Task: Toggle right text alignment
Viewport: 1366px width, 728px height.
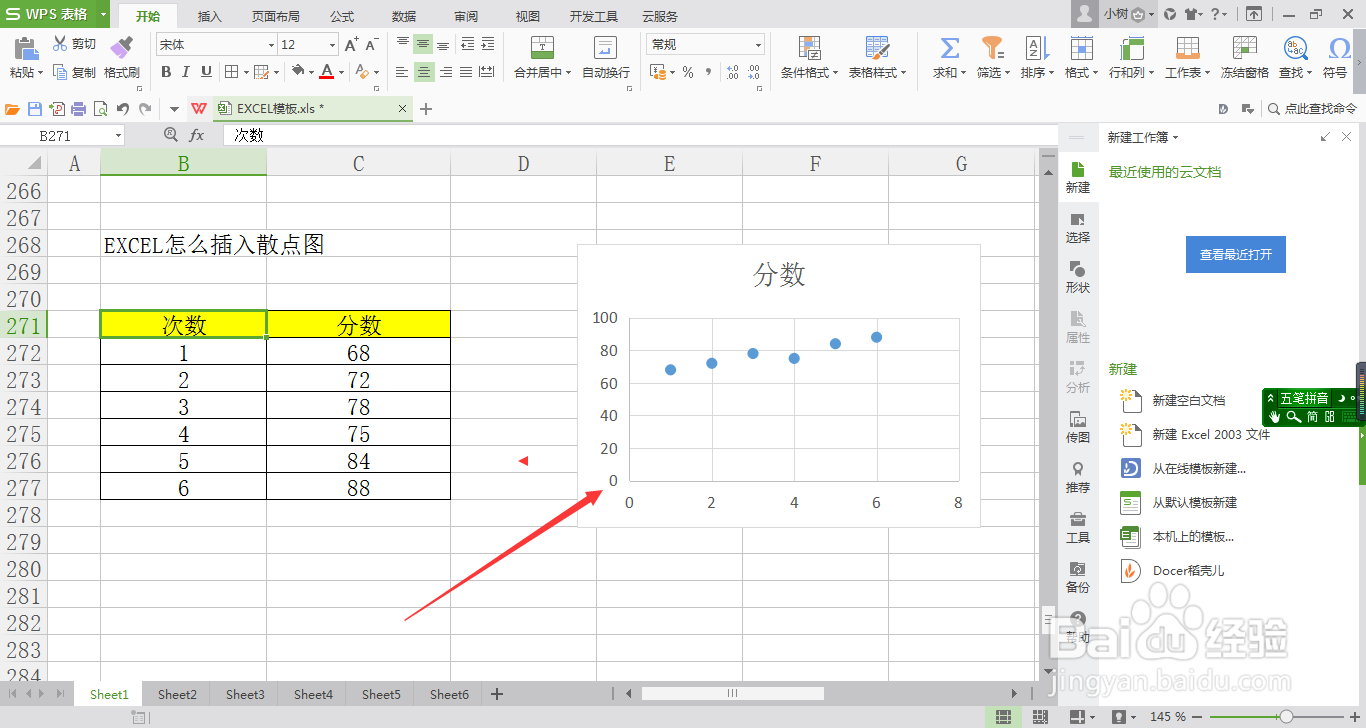Action: pos(445,72)
